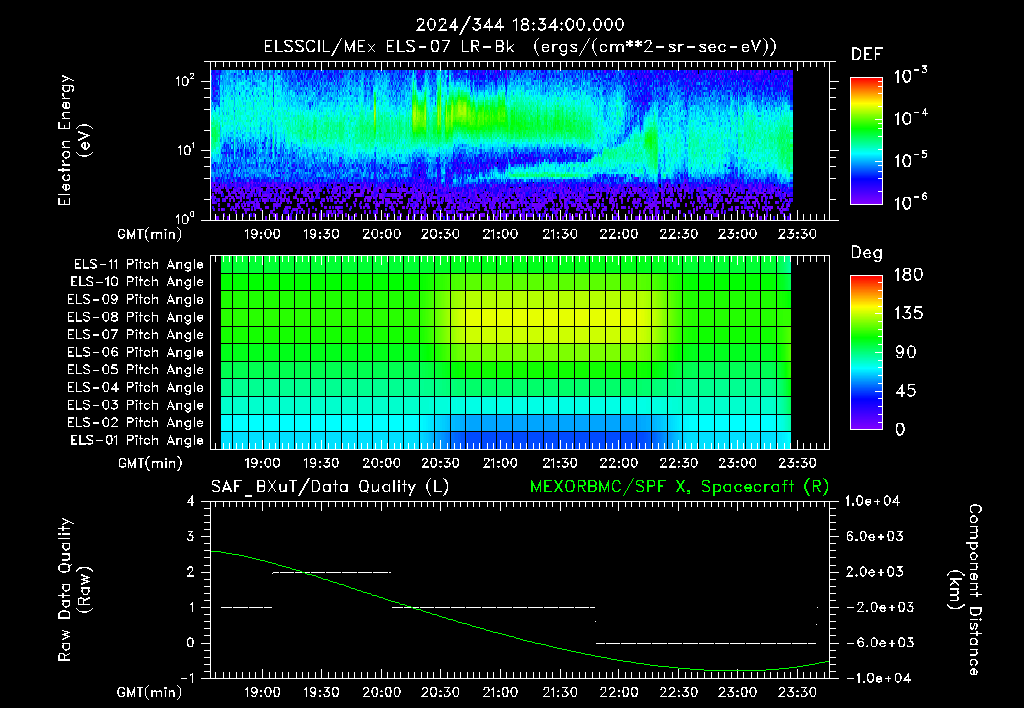The image size is (1024, 708).
Task: Click the 10^1 tick on Electron Energy axis
Action: pos(185,149)
